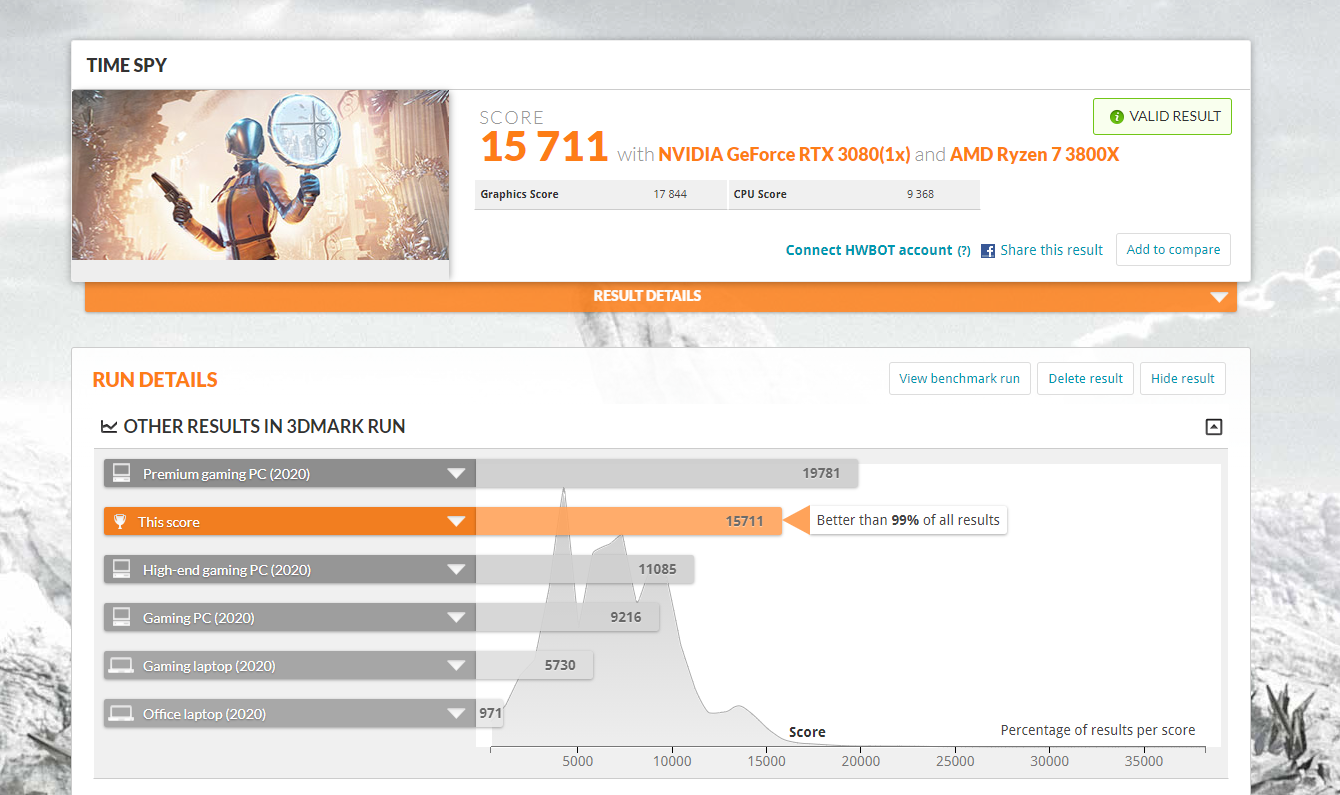
Task: Click the question mark help next to HWBOT
Action: coord(964,251)
